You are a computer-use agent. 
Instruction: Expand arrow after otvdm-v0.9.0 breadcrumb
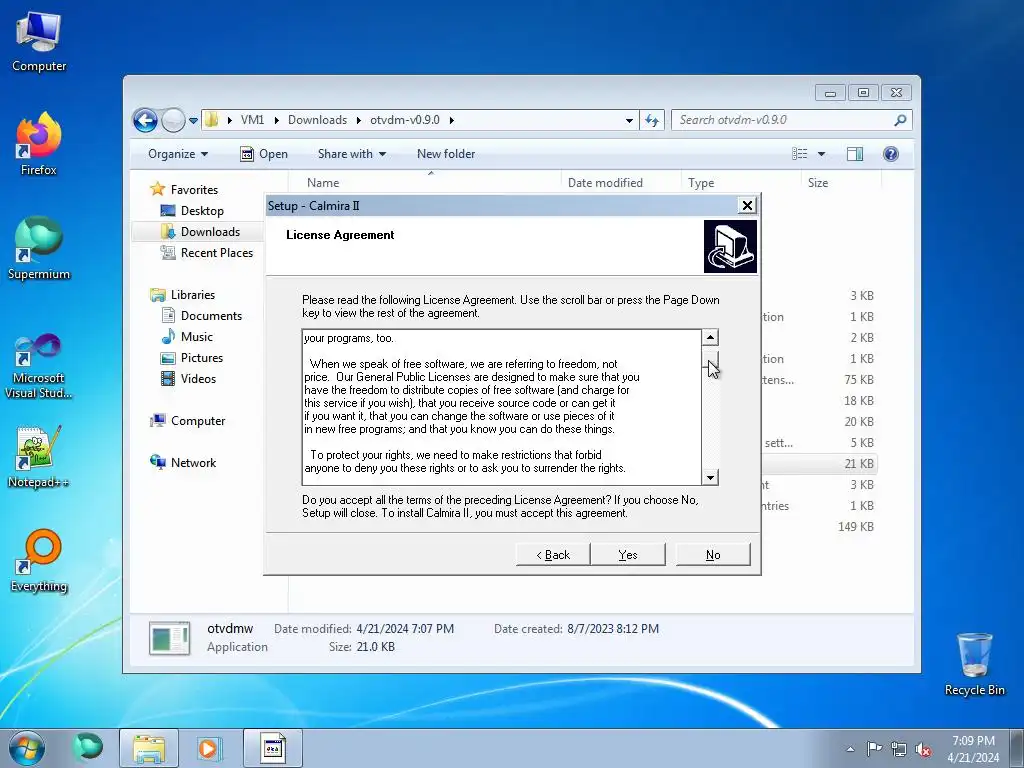(451, 120)
